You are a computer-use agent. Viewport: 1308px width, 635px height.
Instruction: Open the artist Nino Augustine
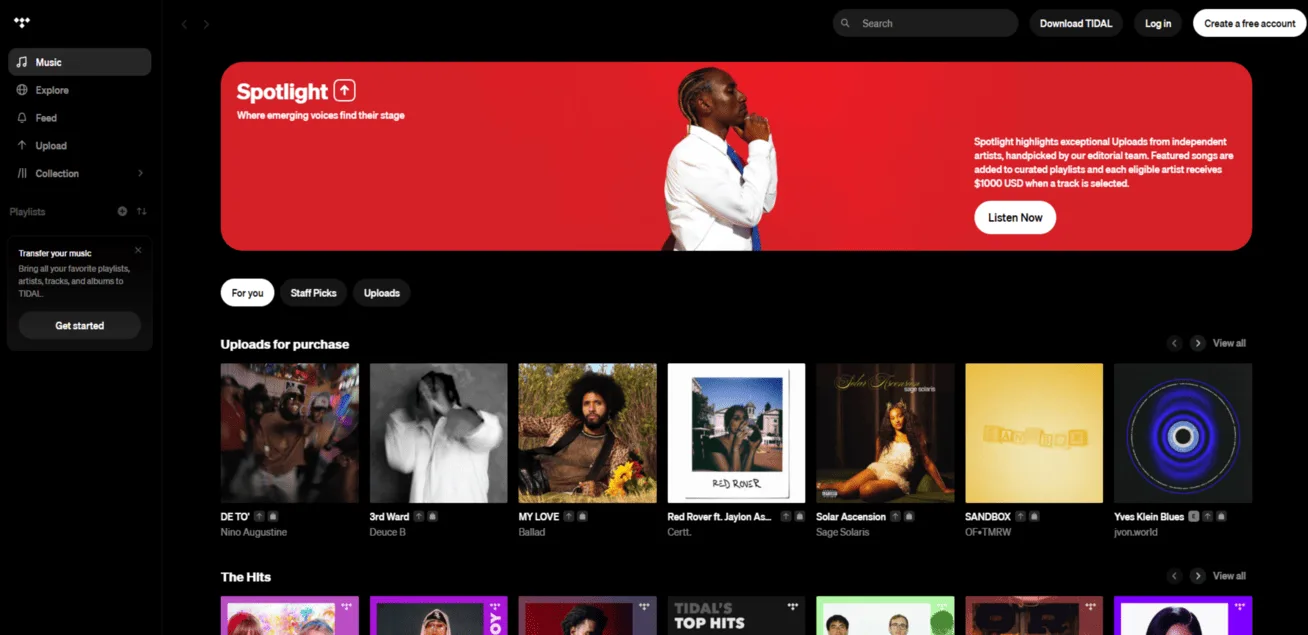pyautogui.click(x=254, y=532)
